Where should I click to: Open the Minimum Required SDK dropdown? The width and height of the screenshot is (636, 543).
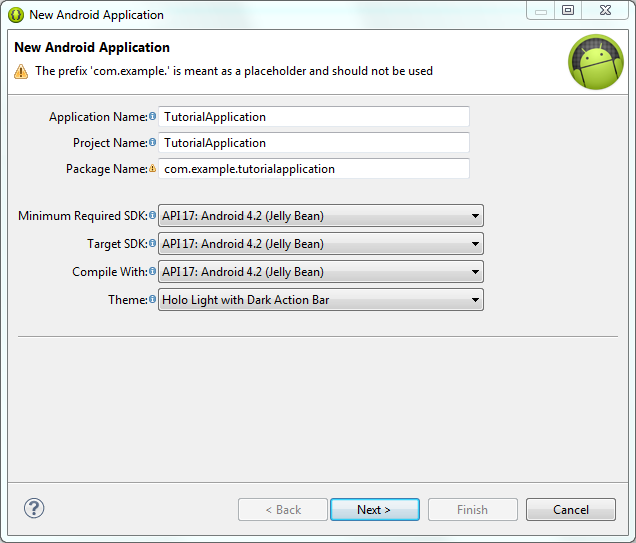pos(321,216)
